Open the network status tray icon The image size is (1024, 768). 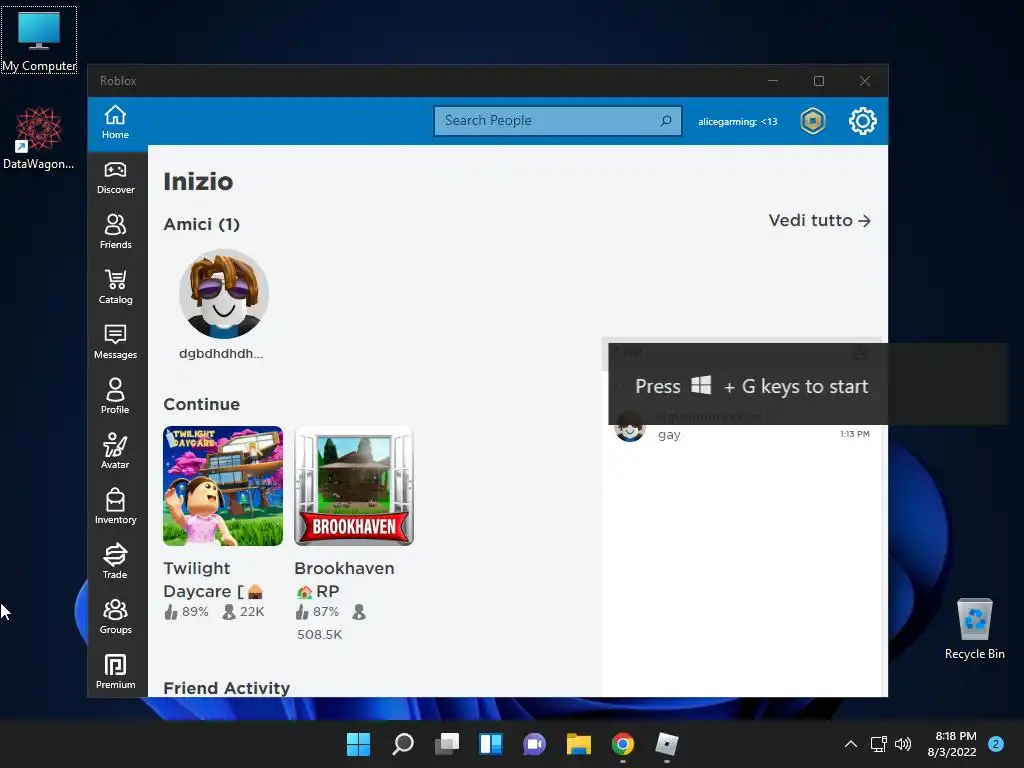coord(878,744)
